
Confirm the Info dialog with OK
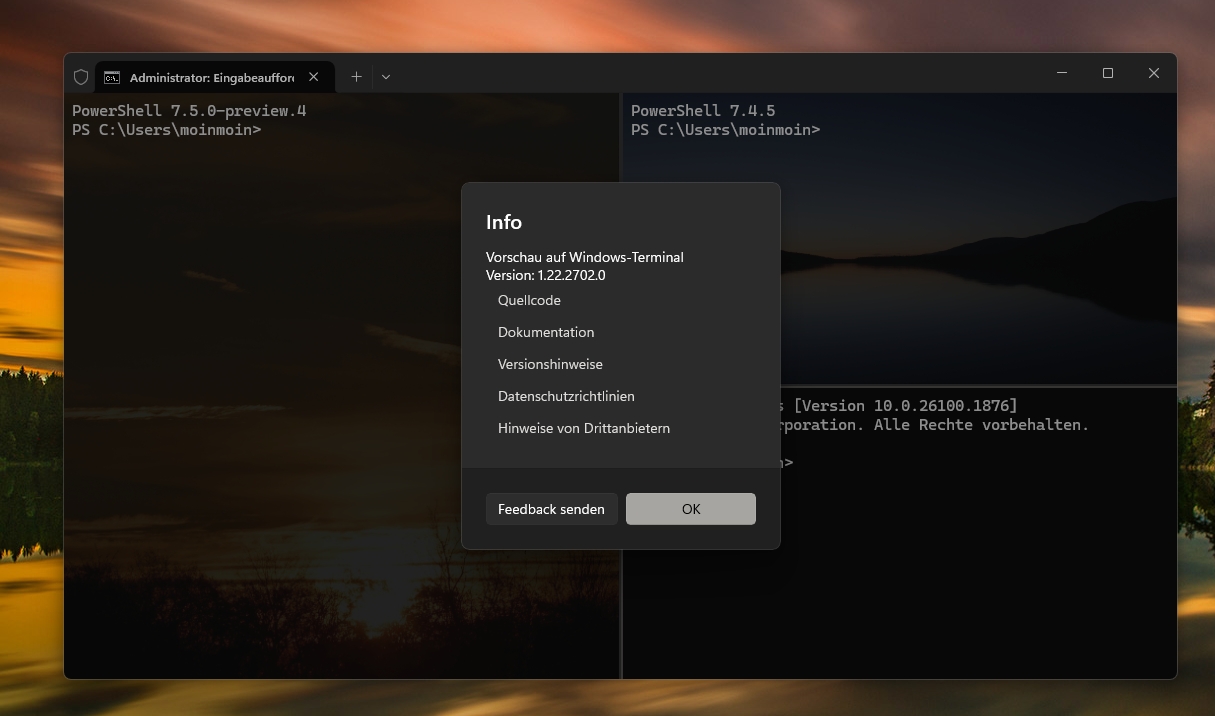pyautogui.click(x=691, y=509)
